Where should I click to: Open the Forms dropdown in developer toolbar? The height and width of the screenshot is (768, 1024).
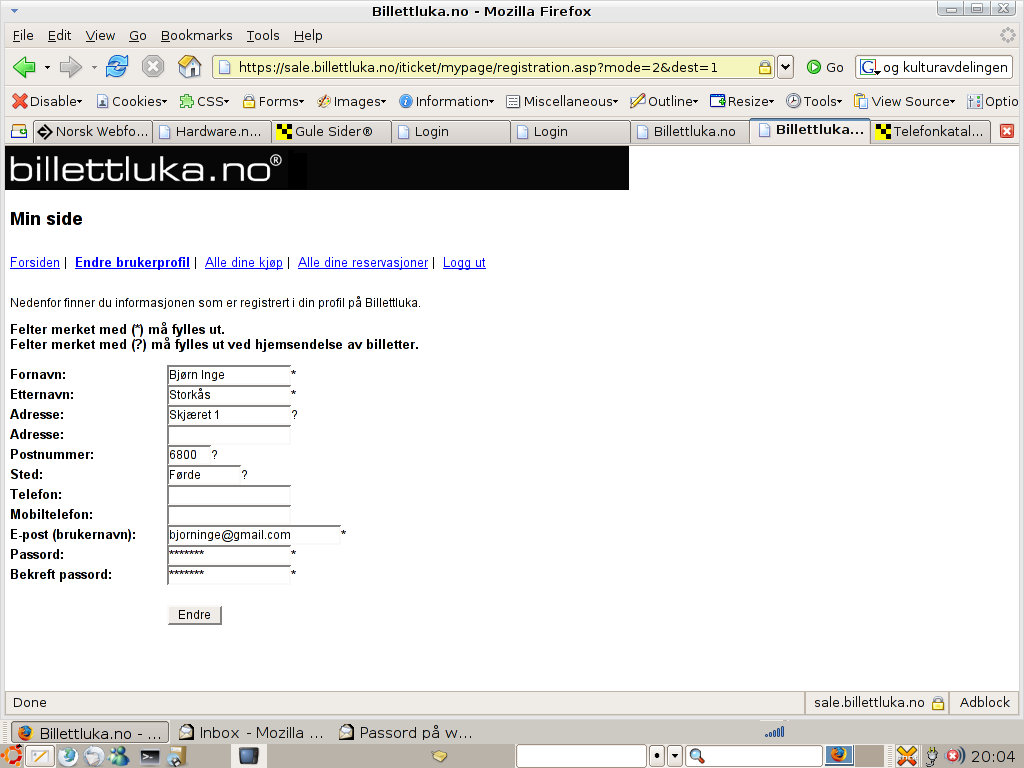coord(273,101)
